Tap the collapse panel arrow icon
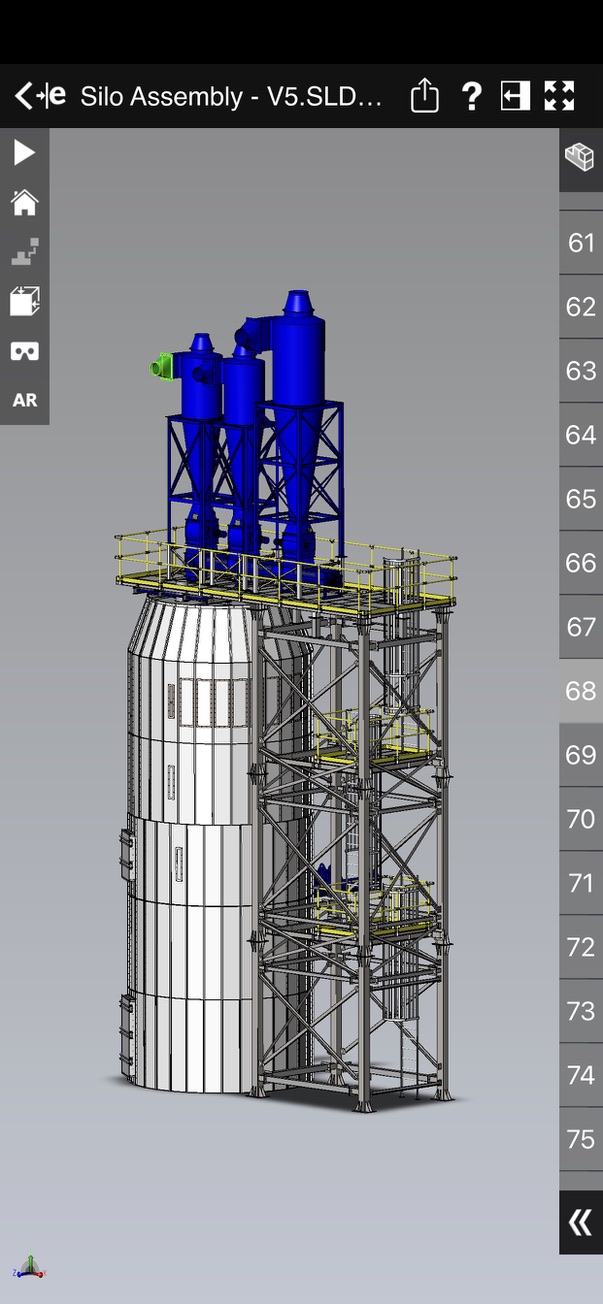603x1304 pixels. click(515, 96)
